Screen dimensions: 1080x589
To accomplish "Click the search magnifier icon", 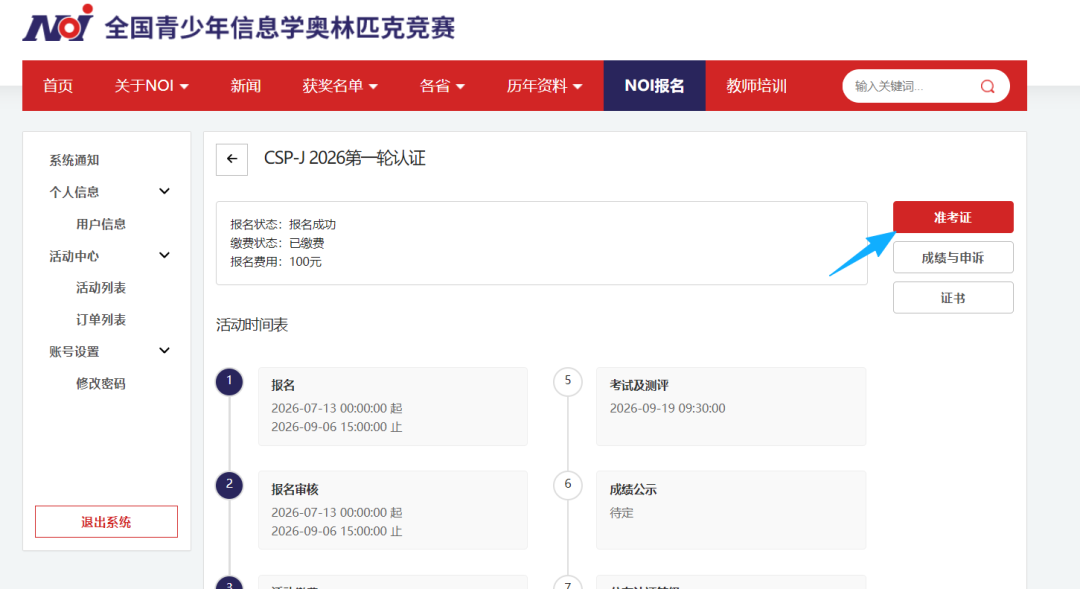I will pyautogui.click(x=987, y=86).
